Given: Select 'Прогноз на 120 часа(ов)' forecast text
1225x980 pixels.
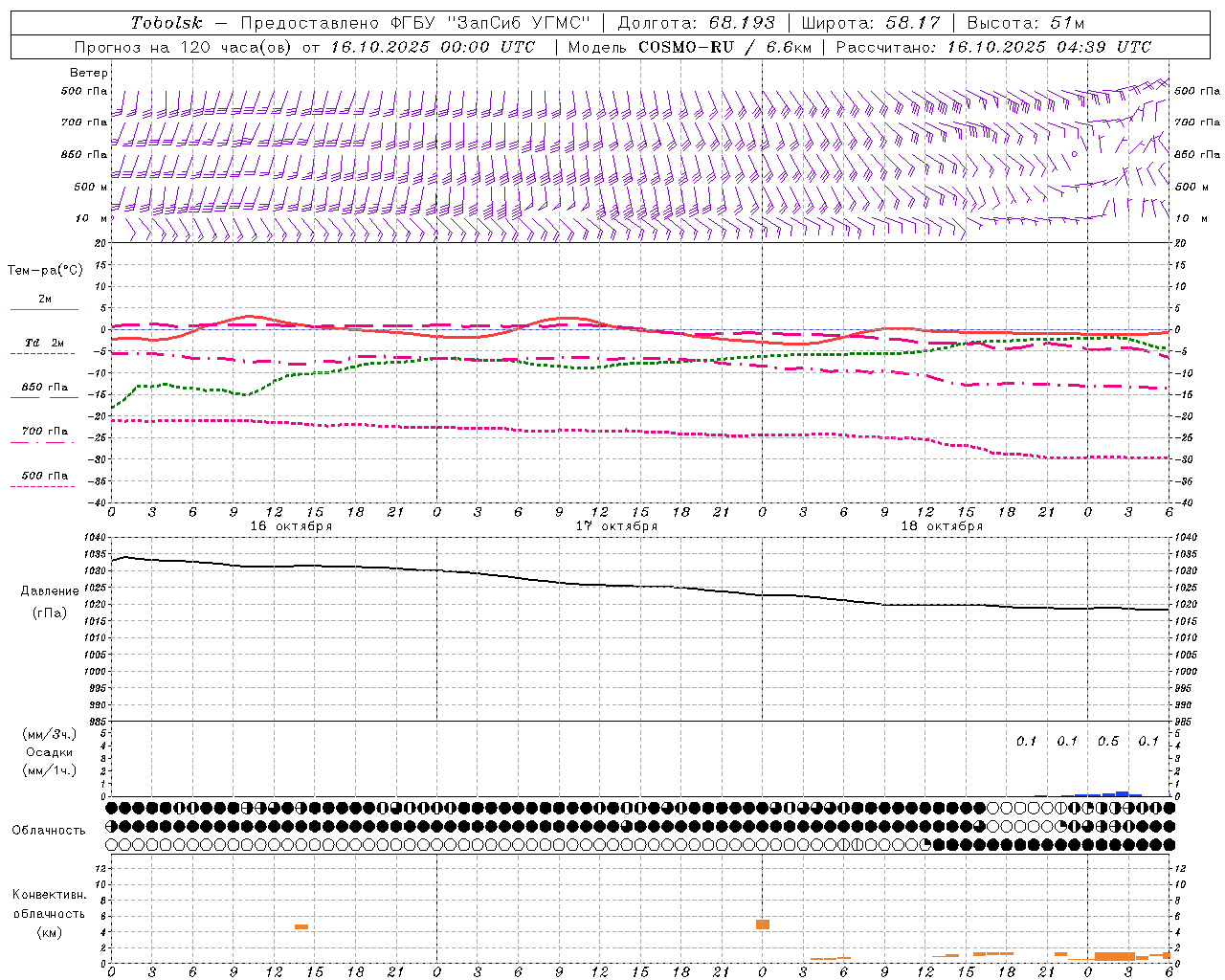Looking at the screenshot, I should tap(185, 47).
